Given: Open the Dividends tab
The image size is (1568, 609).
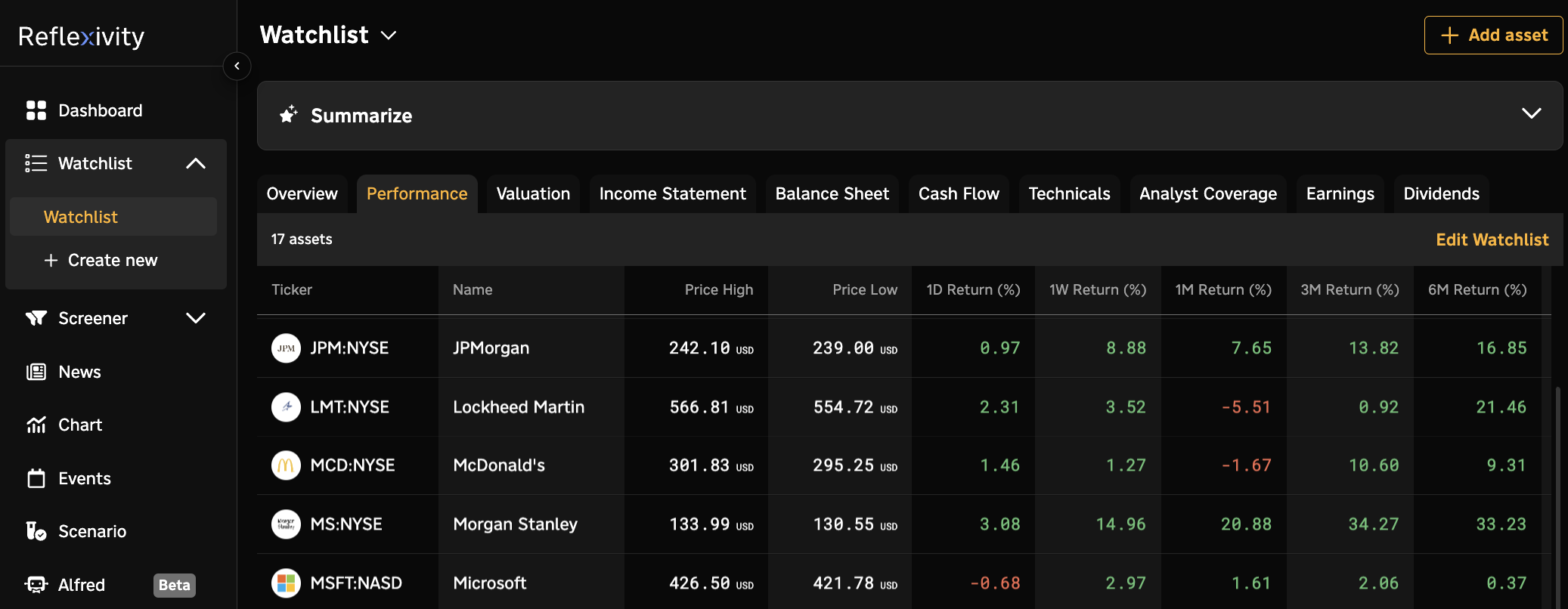Looking at the screenshot, I should [x=1441, y=193].
